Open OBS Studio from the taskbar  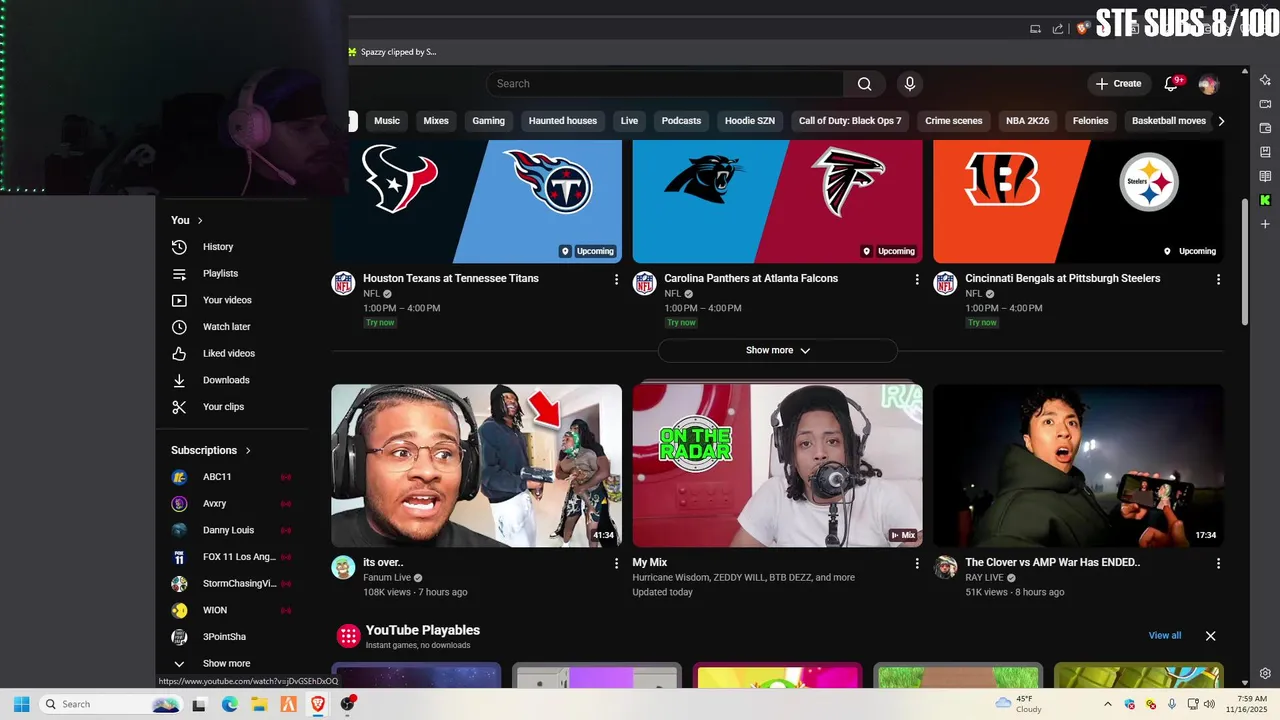[347, 704]
